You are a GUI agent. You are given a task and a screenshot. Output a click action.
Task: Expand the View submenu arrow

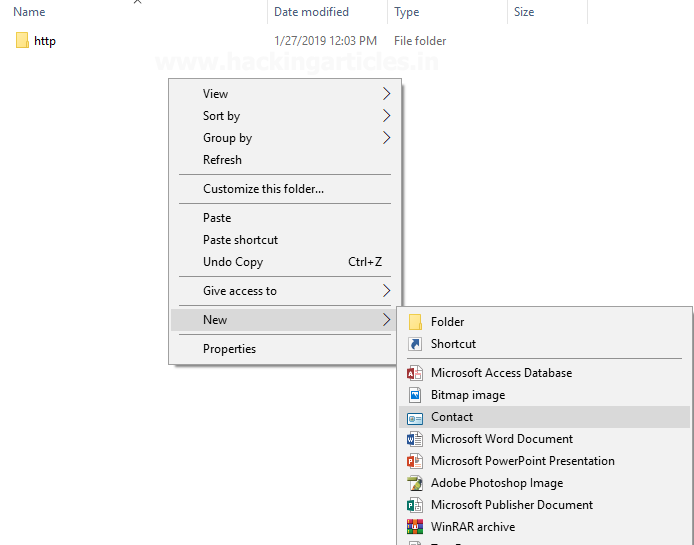point(386,94)
